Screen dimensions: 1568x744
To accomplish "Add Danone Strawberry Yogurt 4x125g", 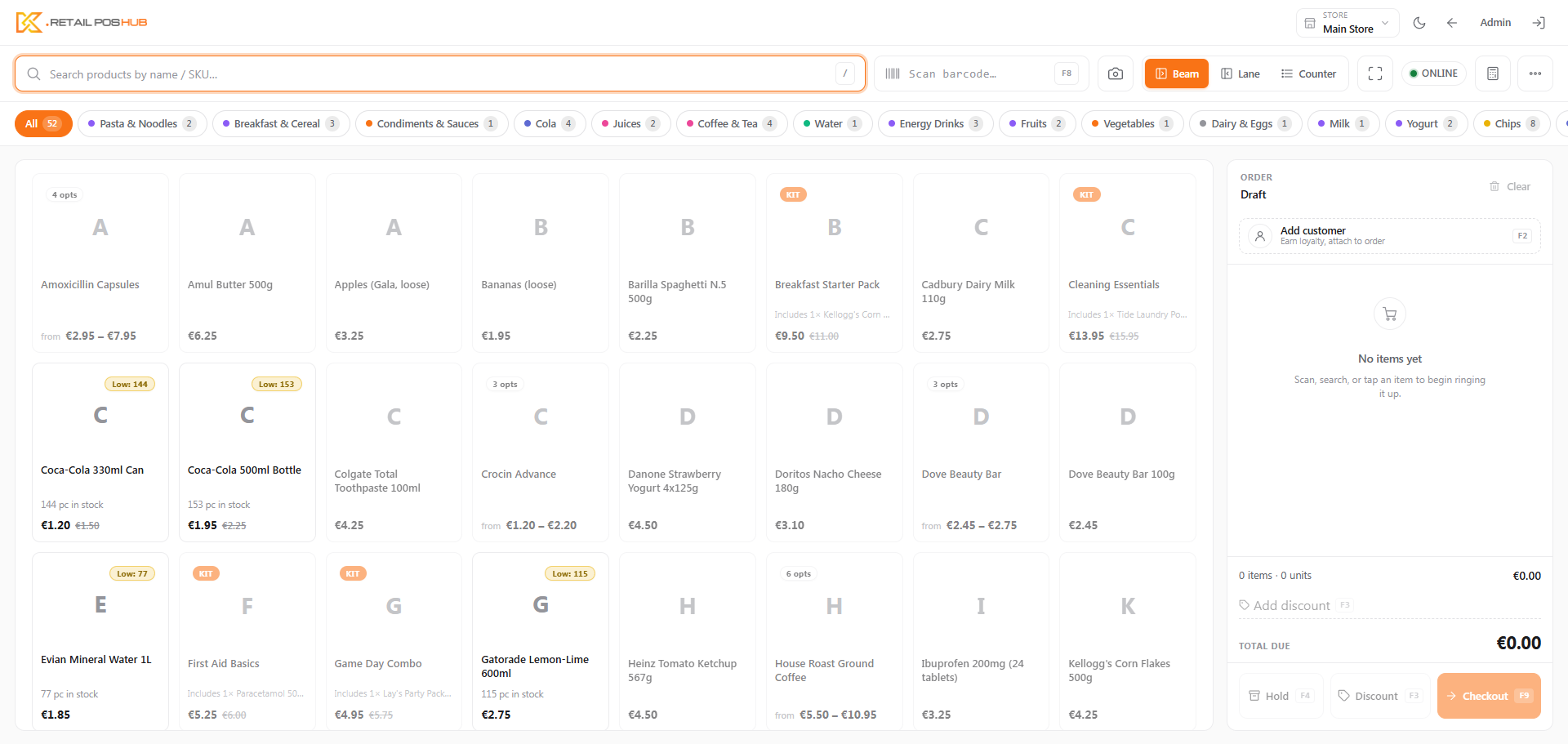I will coord(688,452).
